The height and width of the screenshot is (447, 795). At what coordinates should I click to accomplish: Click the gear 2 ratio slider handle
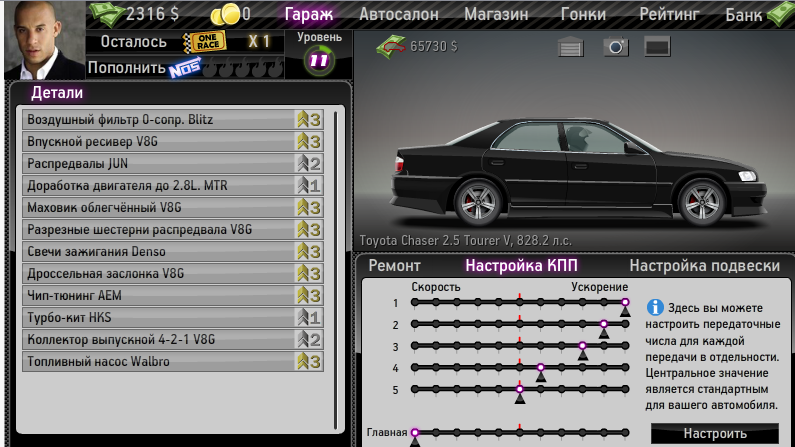pyautogui.click(x=604, y=324)
